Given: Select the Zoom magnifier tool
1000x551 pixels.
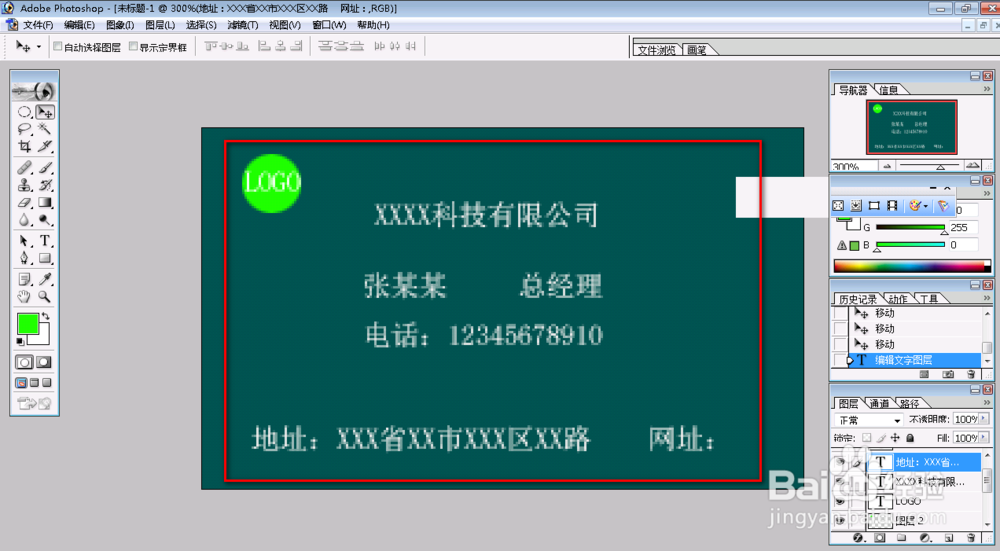Looking at the screenshot, I should coord(45,297).
